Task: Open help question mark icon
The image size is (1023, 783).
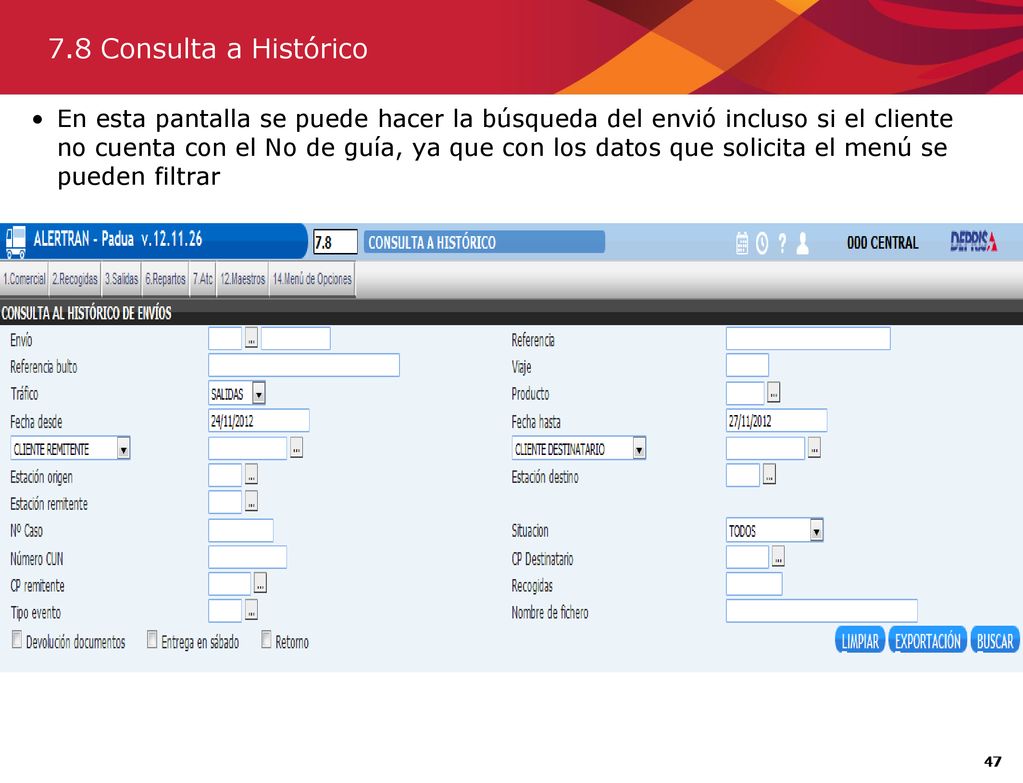Action: click(x=782, y=243)
